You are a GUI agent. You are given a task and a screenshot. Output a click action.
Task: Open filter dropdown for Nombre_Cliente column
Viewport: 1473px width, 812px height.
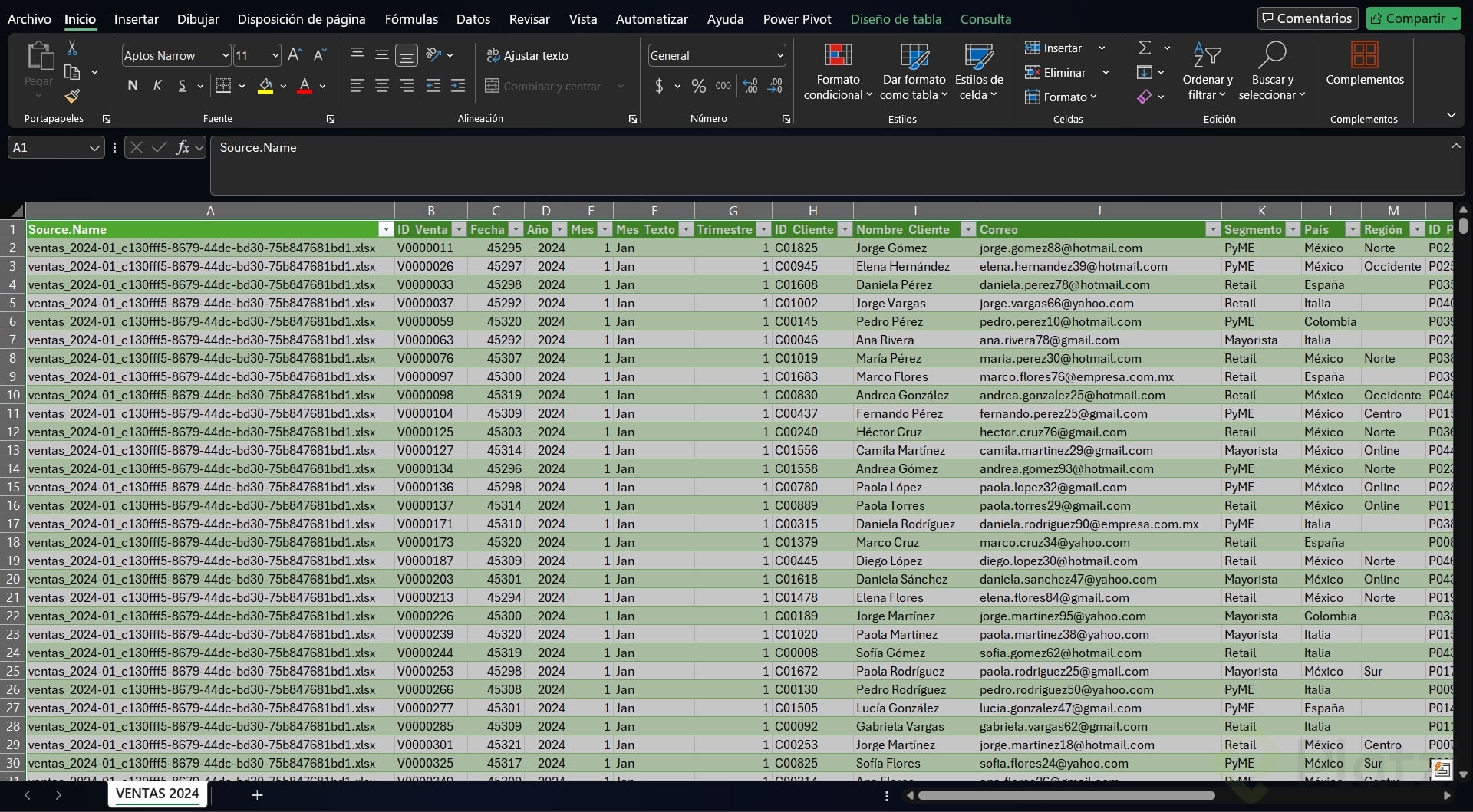pyautogui.click(x=967, y=229)
